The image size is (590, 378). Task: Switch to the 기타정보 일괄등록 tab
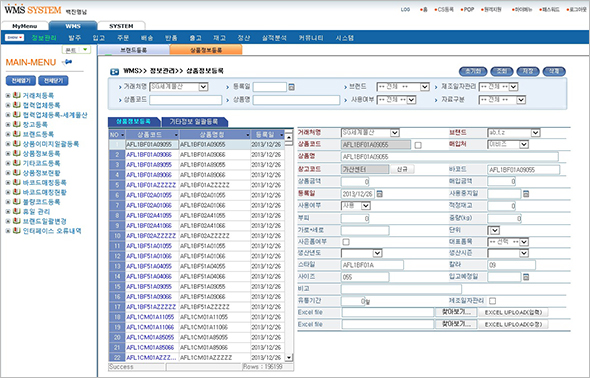pos(194,122)
